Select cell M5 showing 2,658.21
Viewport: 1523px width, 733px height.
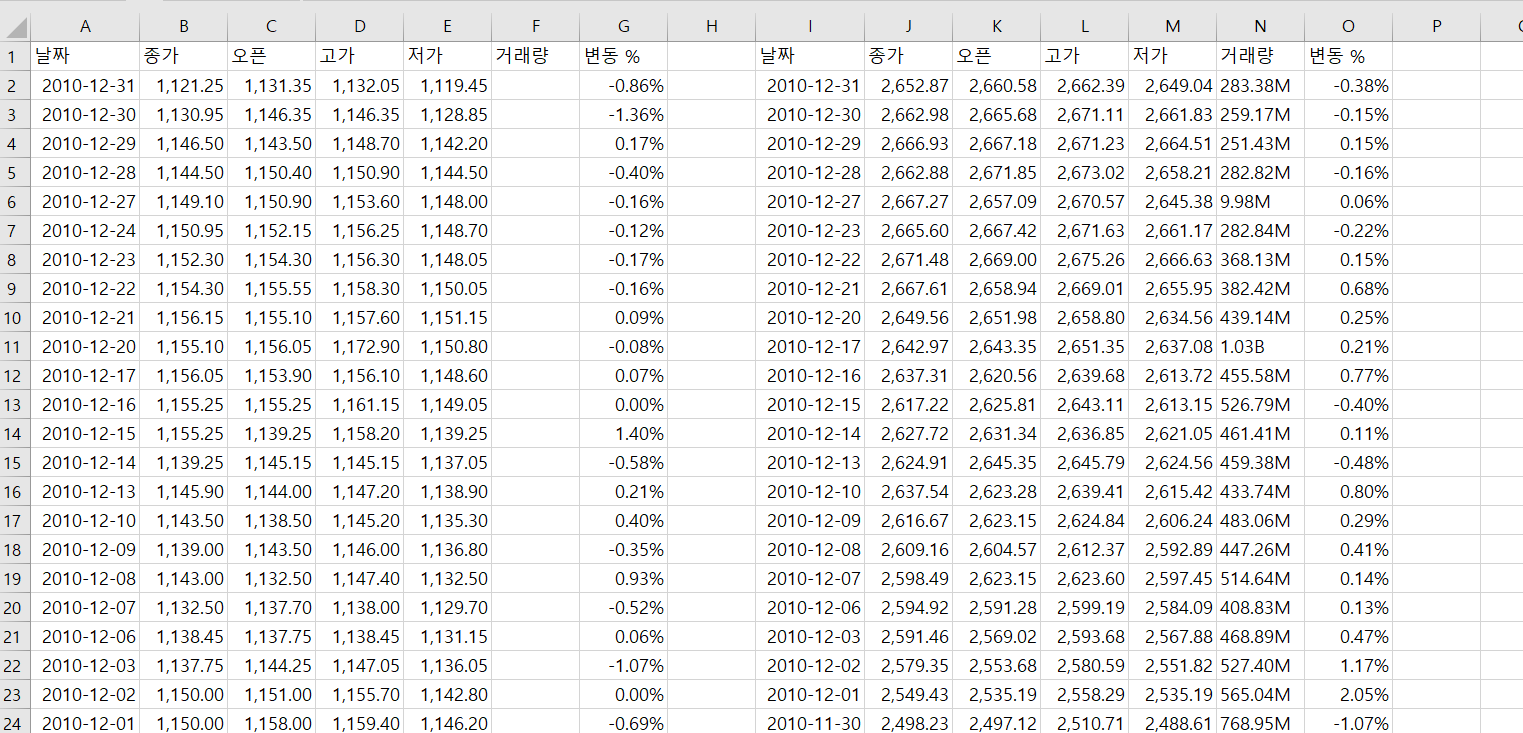coord(1172,172)
